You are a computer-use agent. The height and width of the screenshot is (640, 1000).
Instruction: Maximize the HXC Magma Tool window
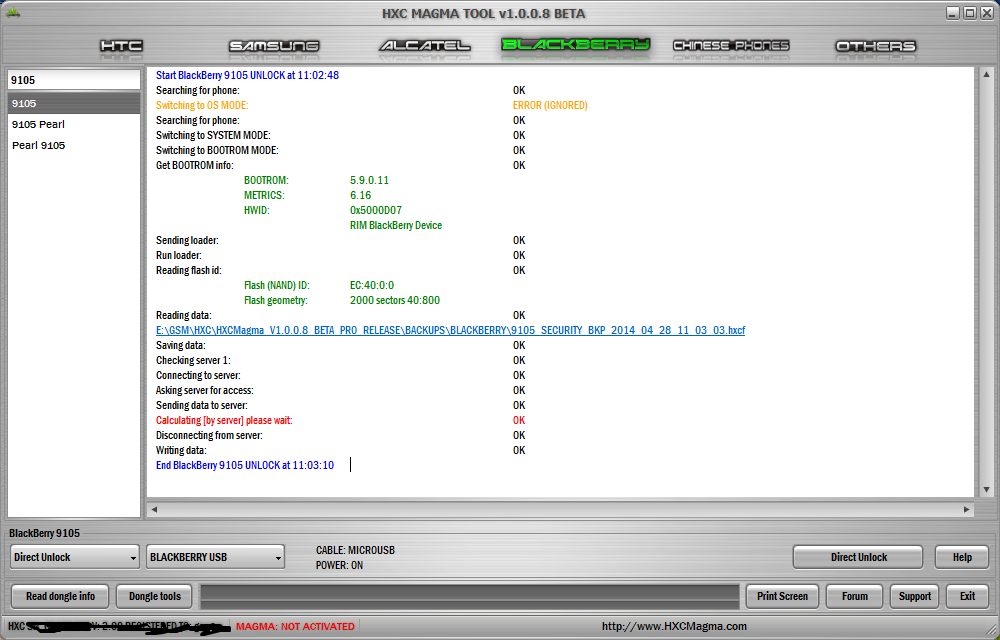point(969,13)
